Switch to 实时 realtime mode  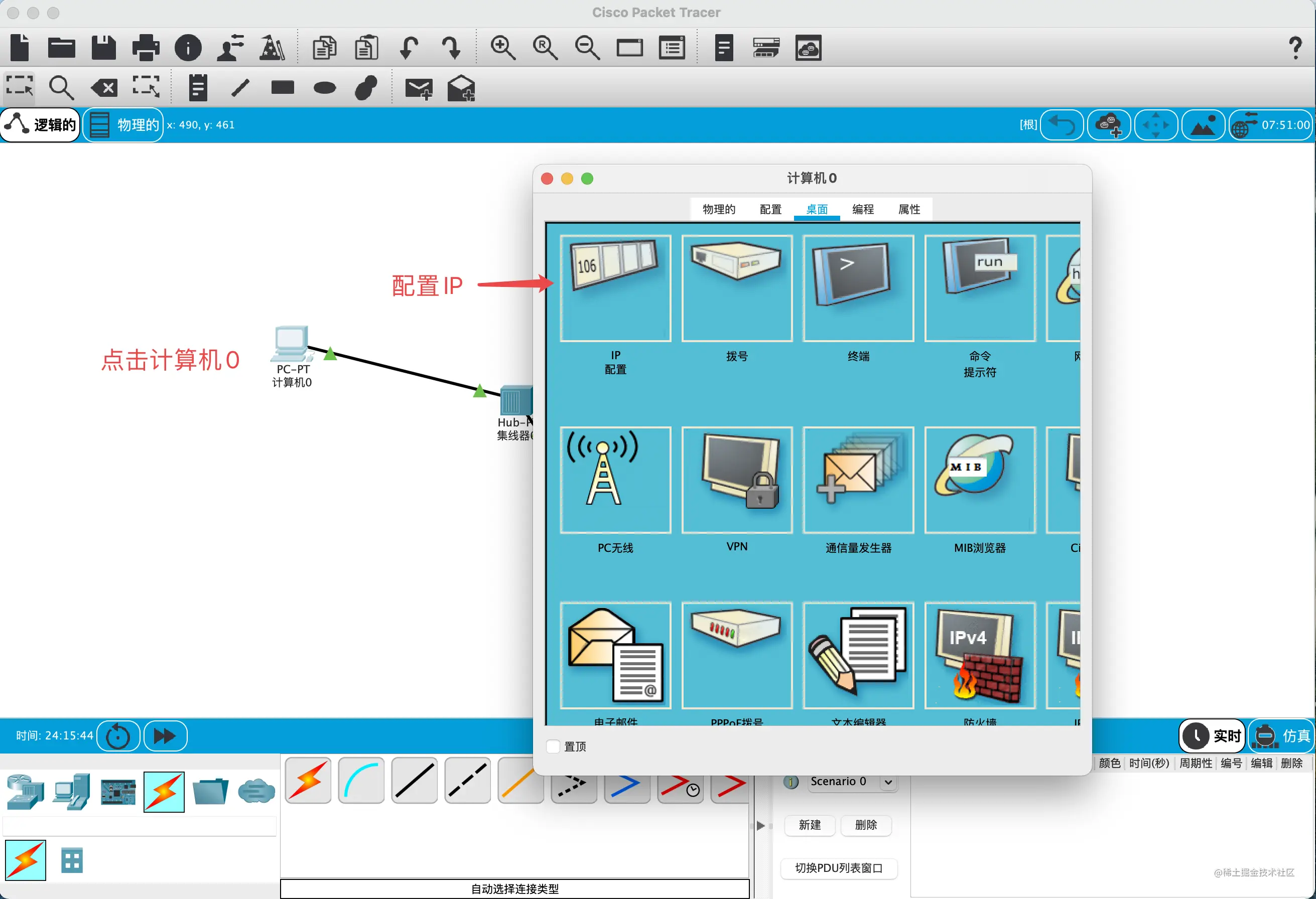point(1213,735)
